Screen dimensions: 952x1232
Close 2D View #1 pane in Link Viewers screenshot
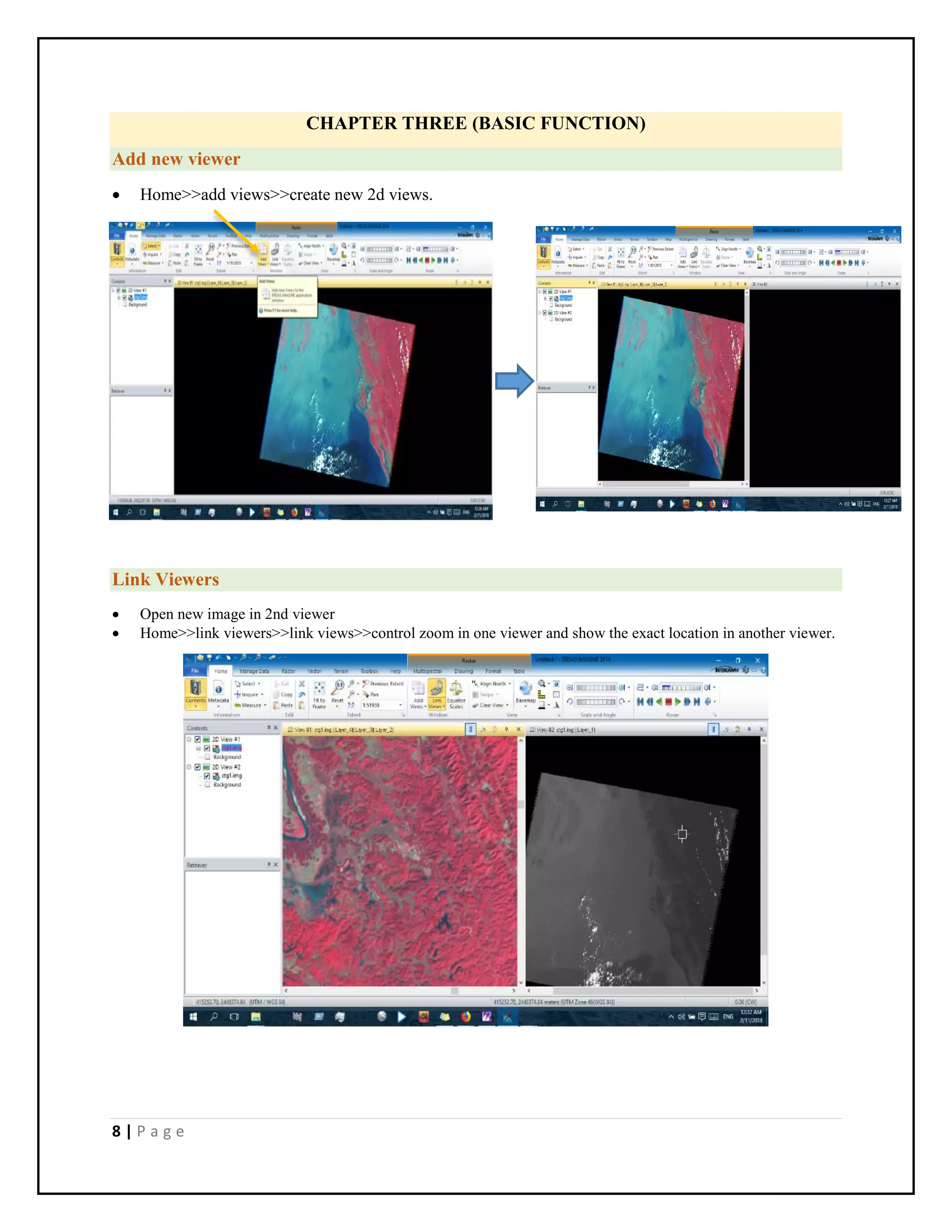coord(519,729)
